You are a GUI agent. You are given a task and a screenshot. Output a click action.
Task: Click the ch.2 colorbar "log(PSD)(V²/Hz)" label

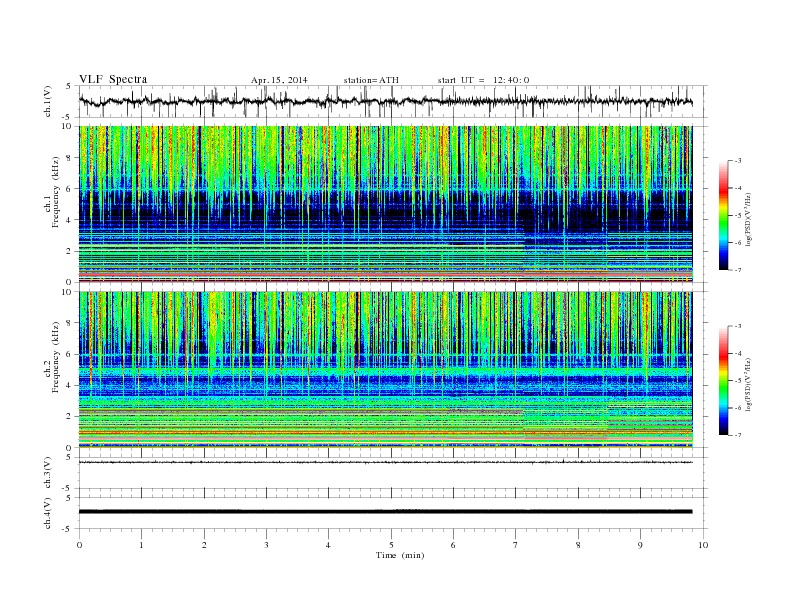tap(750, 384)
